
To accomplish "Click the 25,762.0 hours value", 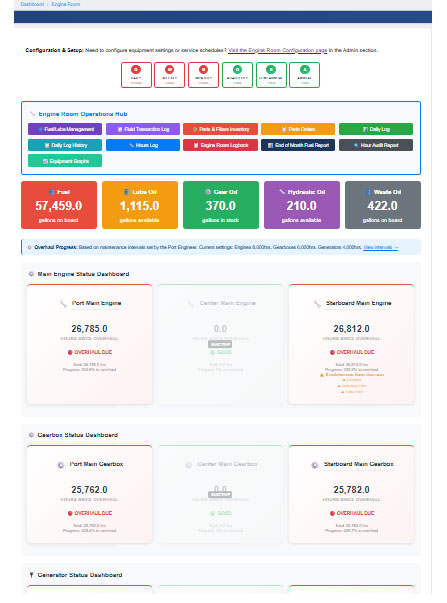I will point(89,490).
